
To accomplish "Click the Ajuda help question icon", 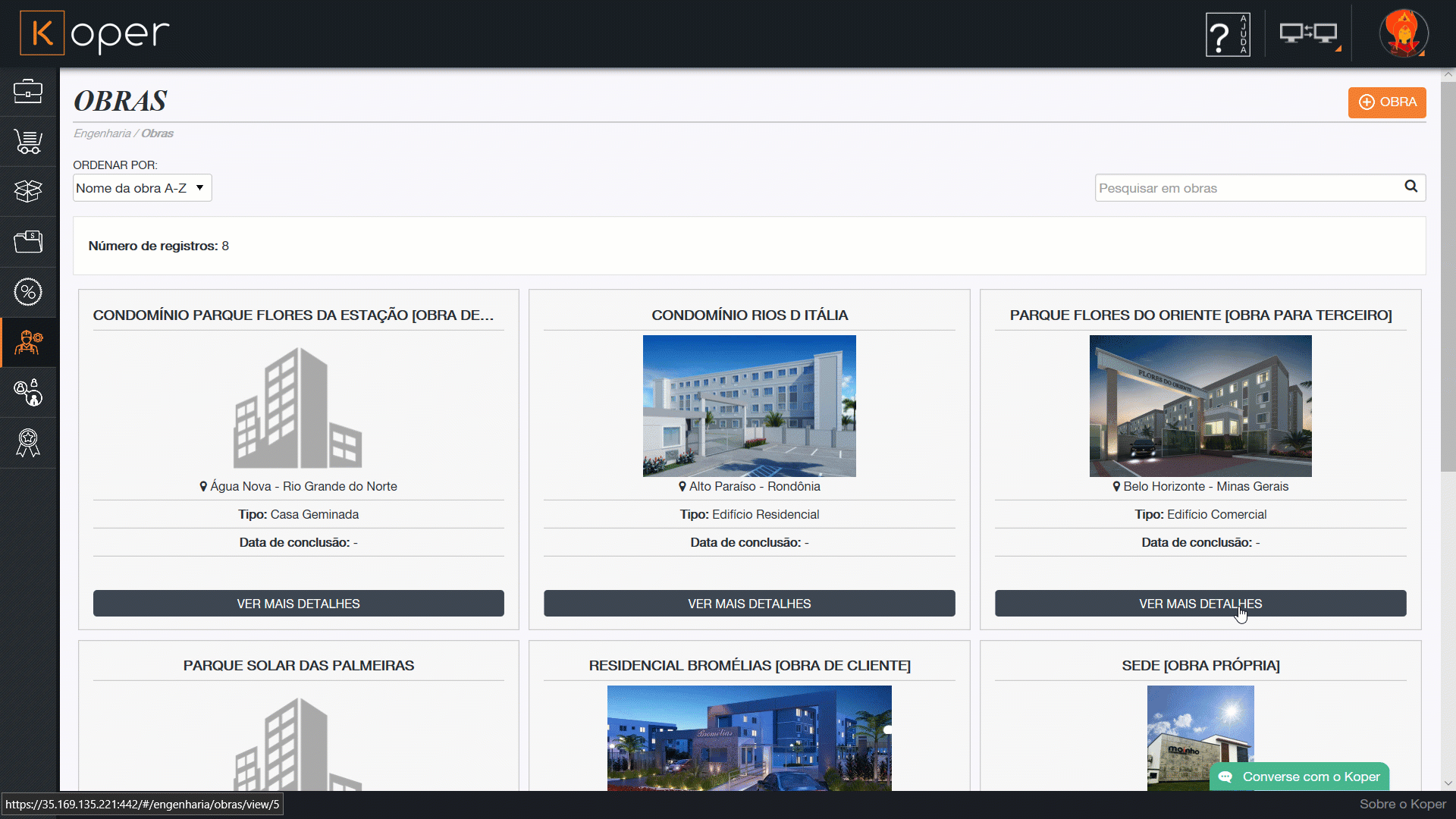I will (x=1228, y=35).
